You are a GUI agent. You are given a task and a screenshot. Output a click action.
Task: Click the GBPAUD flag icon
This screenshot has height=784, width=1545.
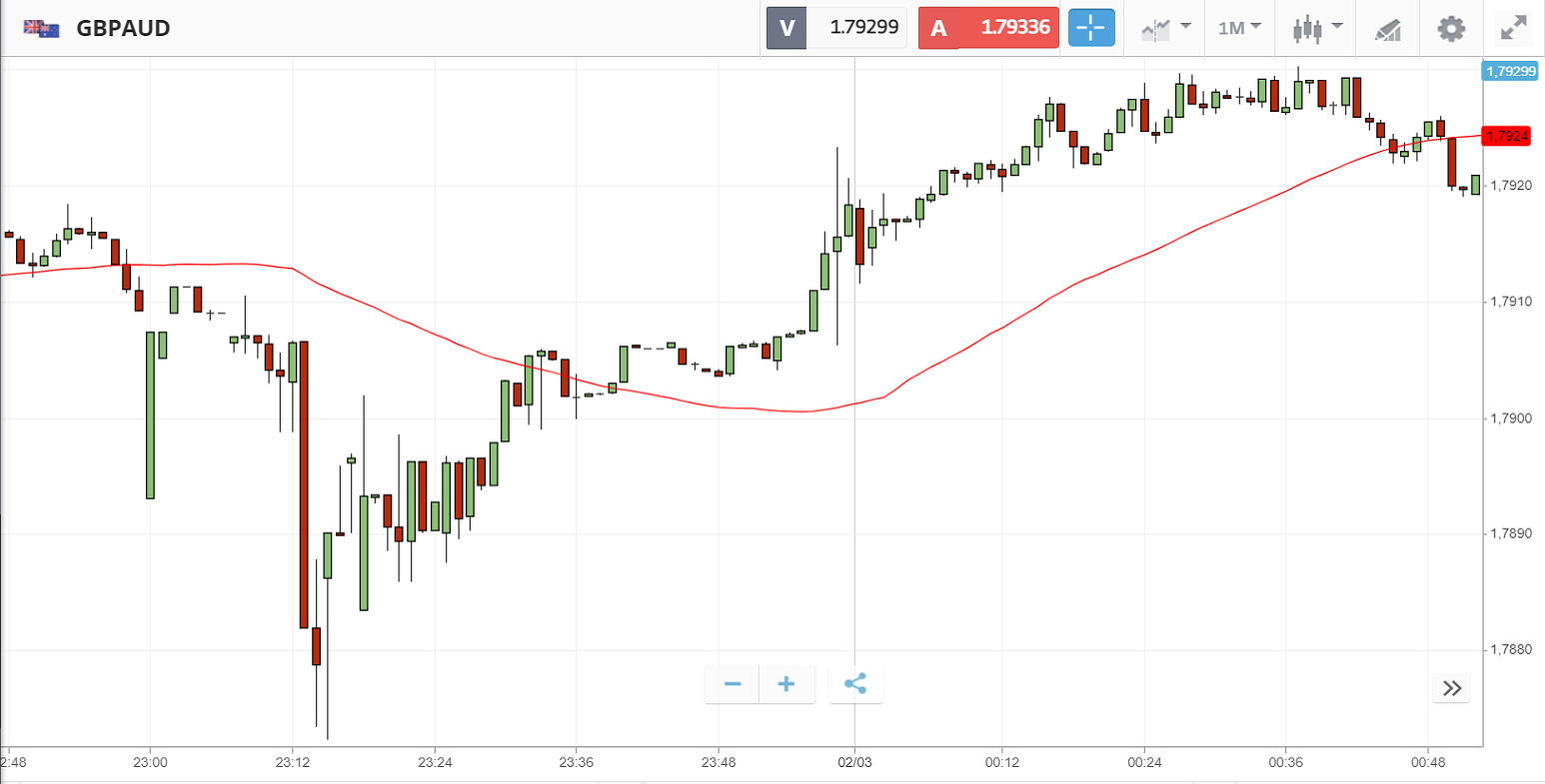(x=41, y=28)
